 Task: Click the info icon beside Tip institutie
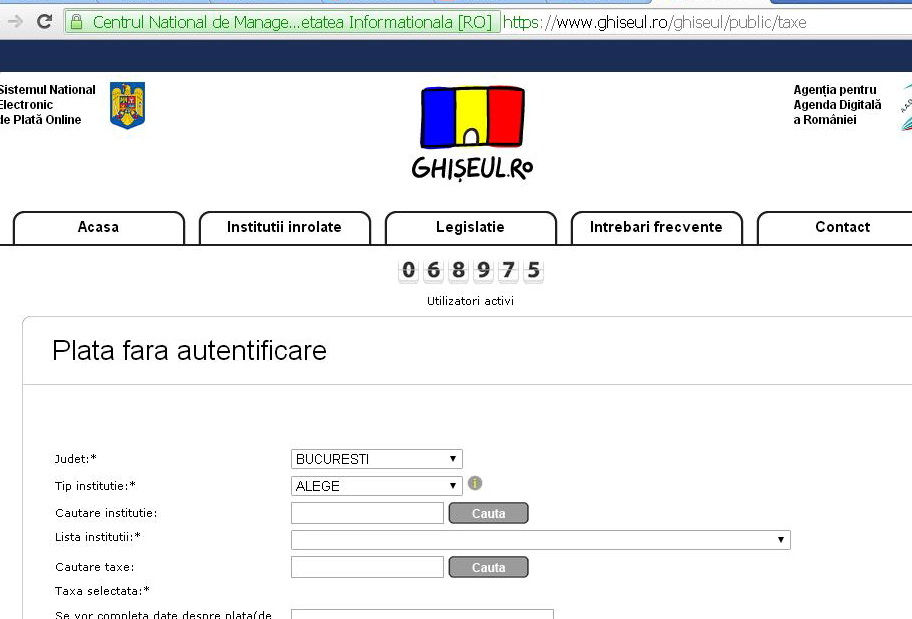(x=475, y=484)
